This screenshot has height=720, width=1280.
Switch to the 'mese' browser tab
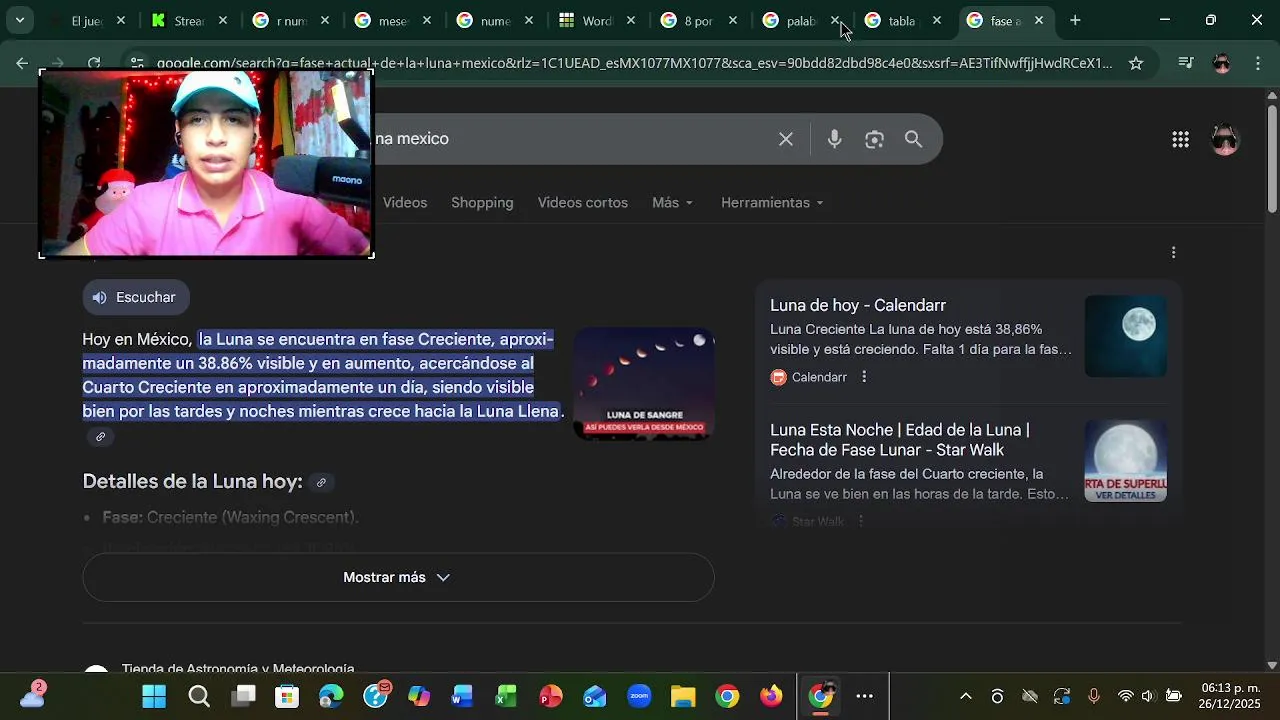393,20
